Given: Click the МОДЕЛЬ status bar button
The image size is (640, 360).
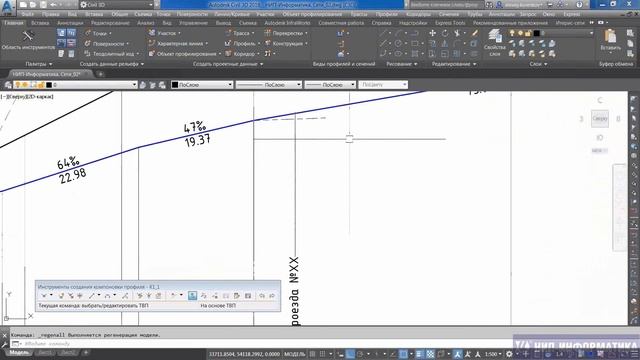Looking at the screenshot, I should click(x=295, y=354).
